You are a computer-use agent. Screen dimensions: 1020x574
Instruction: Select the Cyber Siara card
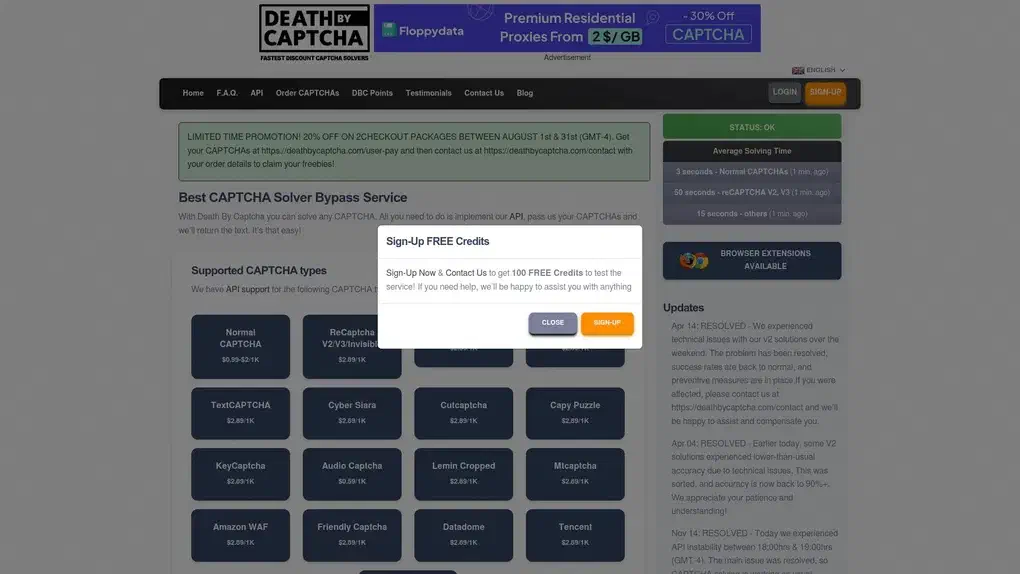tap(352, 413)
